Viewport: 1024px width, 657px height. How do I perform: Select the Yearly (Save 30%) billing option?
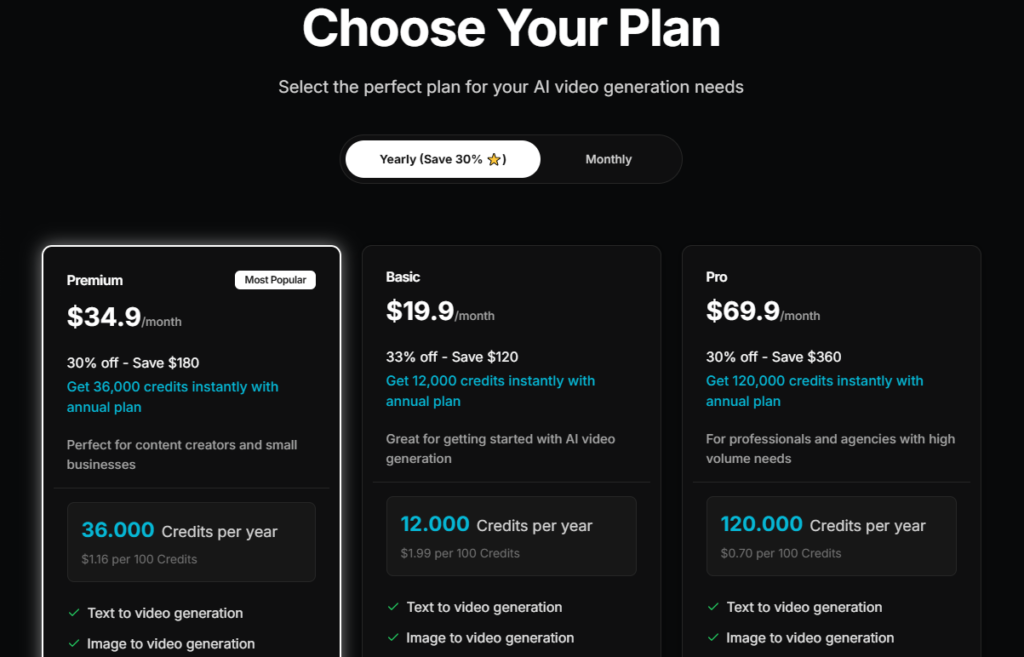pyautogui.click(x=443, y=159)
